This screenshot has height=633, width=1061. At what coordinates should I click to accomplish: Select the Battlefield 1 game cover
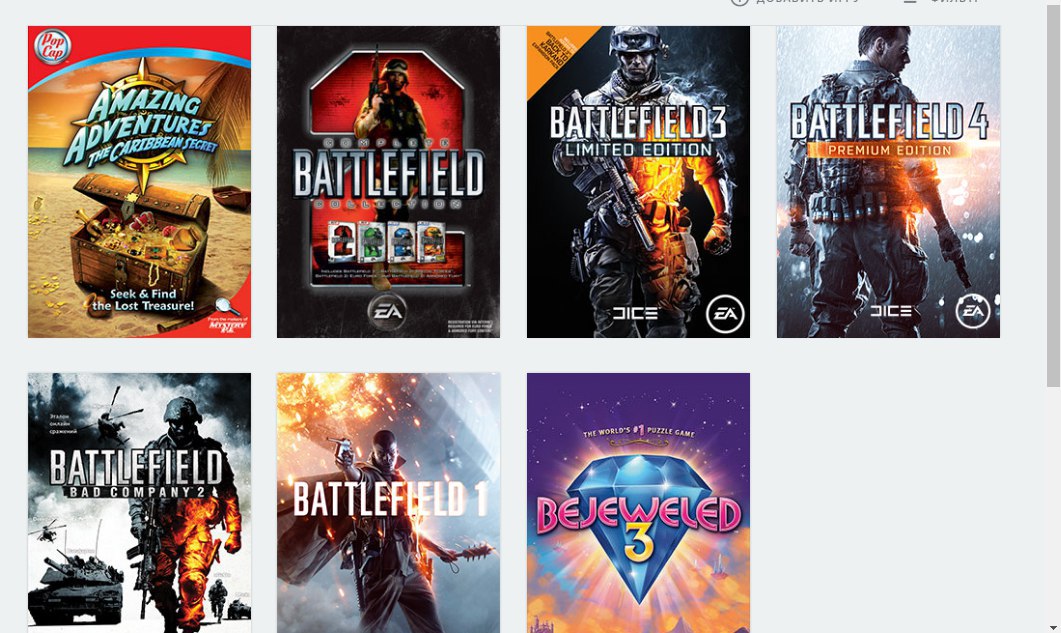pyautogui.click(x=388, y=503)
